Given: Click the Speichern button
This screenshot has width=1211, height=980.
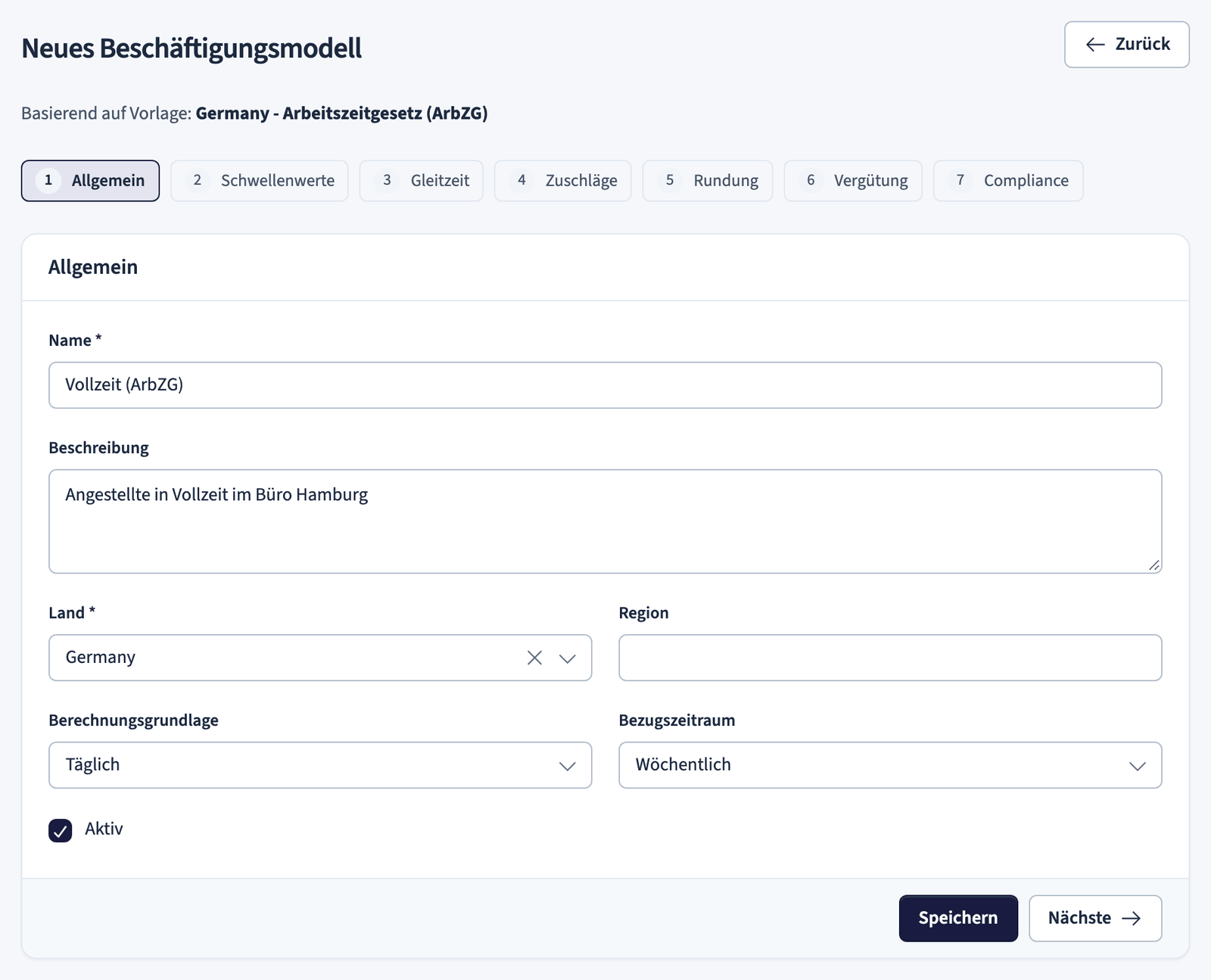Looking at the screenshot, I should (x=958, y=919).
